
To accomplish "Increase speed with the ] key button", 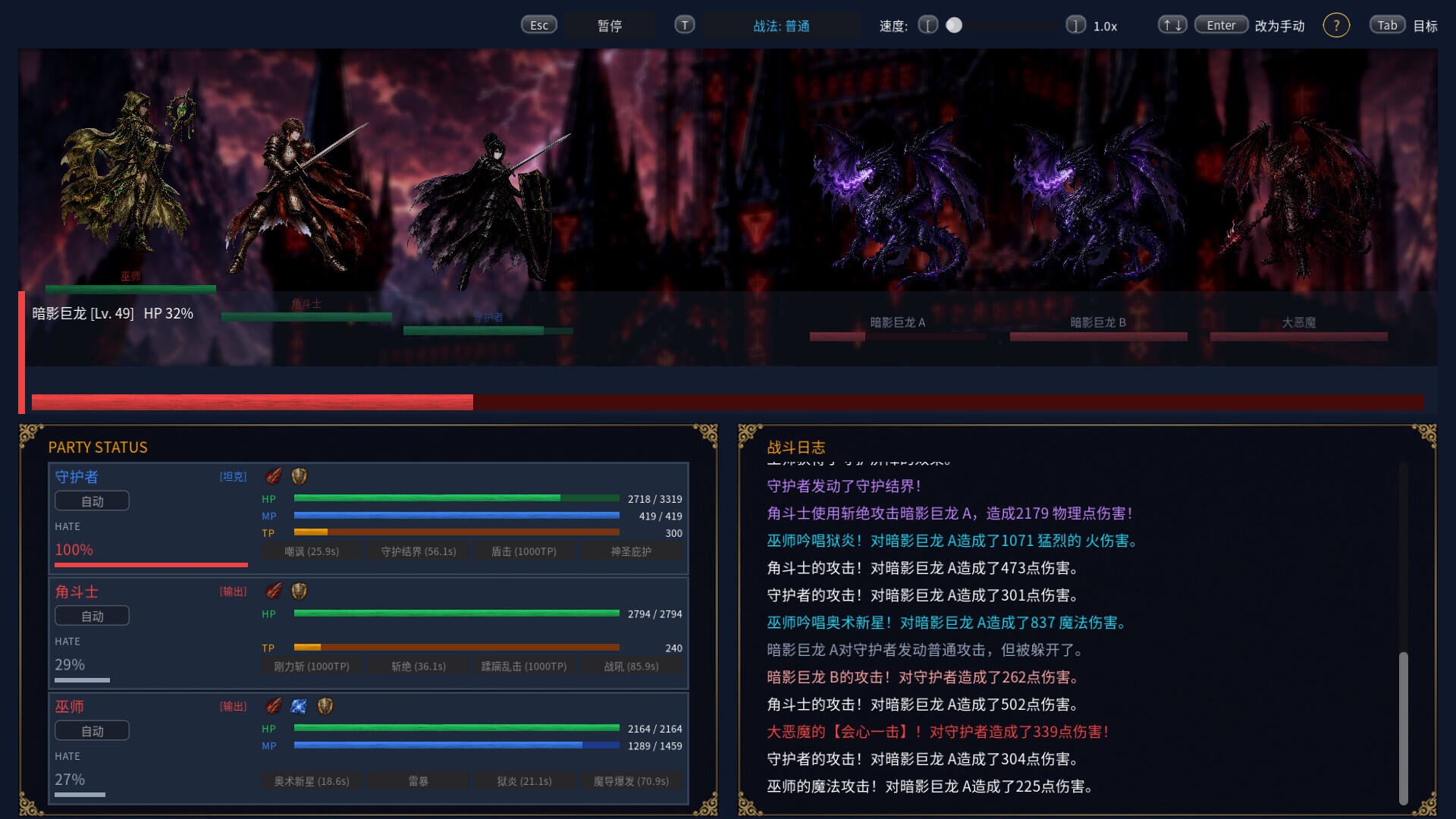I will (1075, 25).
